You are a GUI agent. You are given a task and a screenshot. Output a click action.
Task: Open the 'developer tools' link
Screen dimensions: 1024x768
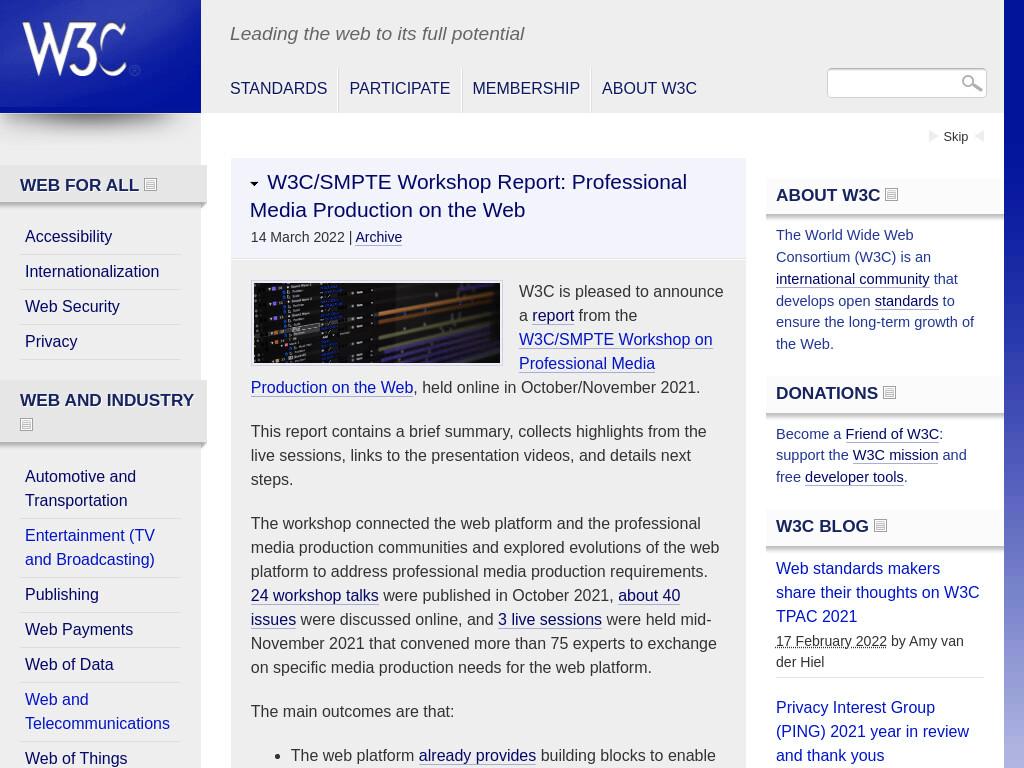[854, 477]
